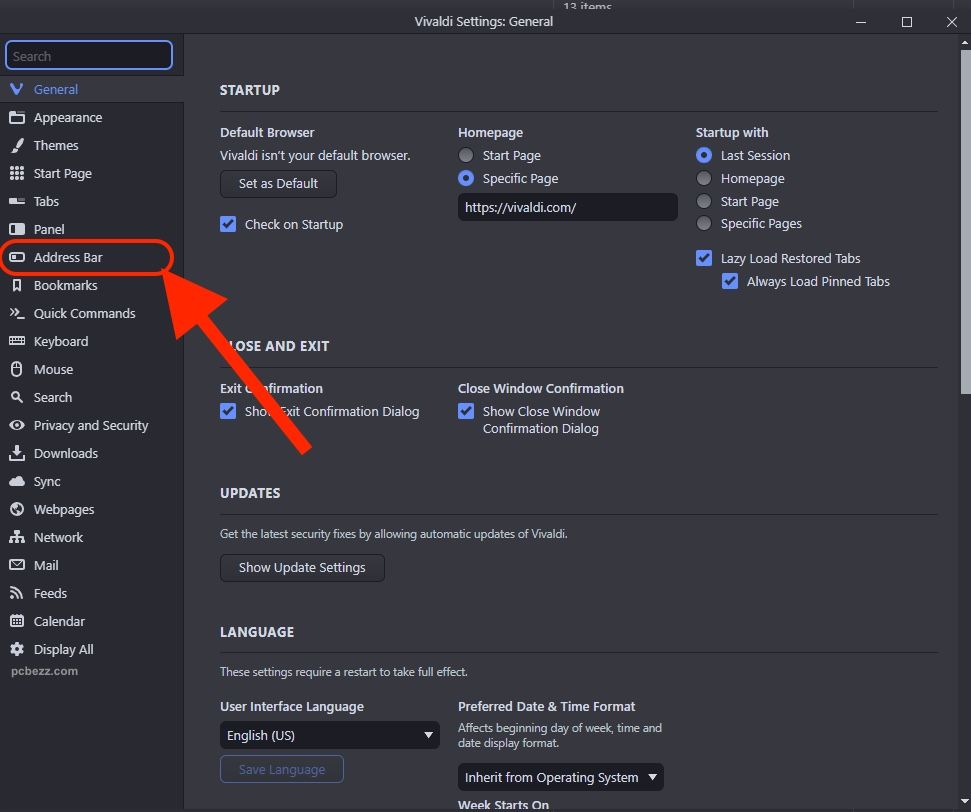971x812 pixels.
Task: Click the Themes paintbrush icon in sidebar
Action: coord(17,145)
